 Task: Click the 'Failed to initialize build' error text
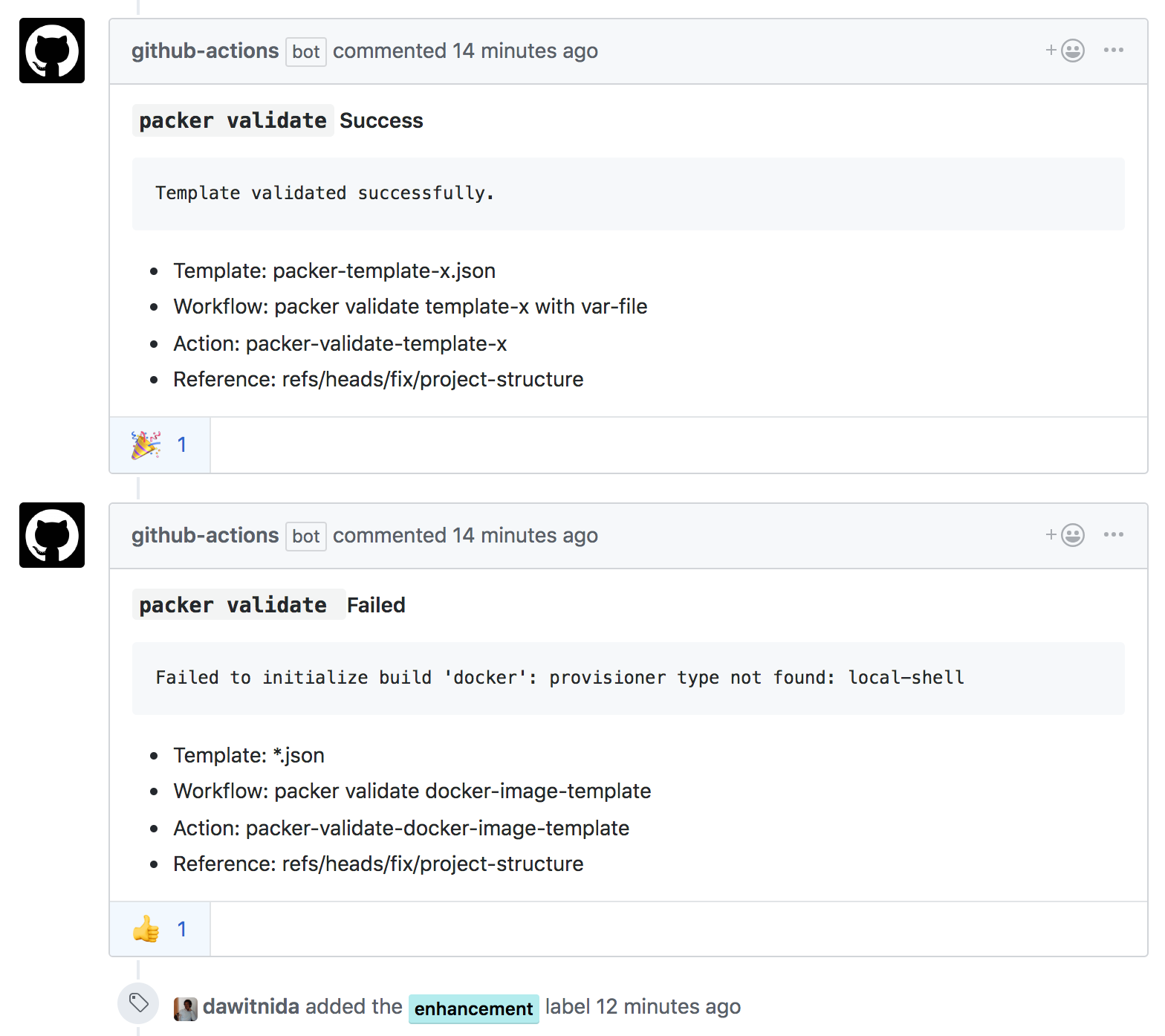(x=560, y=678)
